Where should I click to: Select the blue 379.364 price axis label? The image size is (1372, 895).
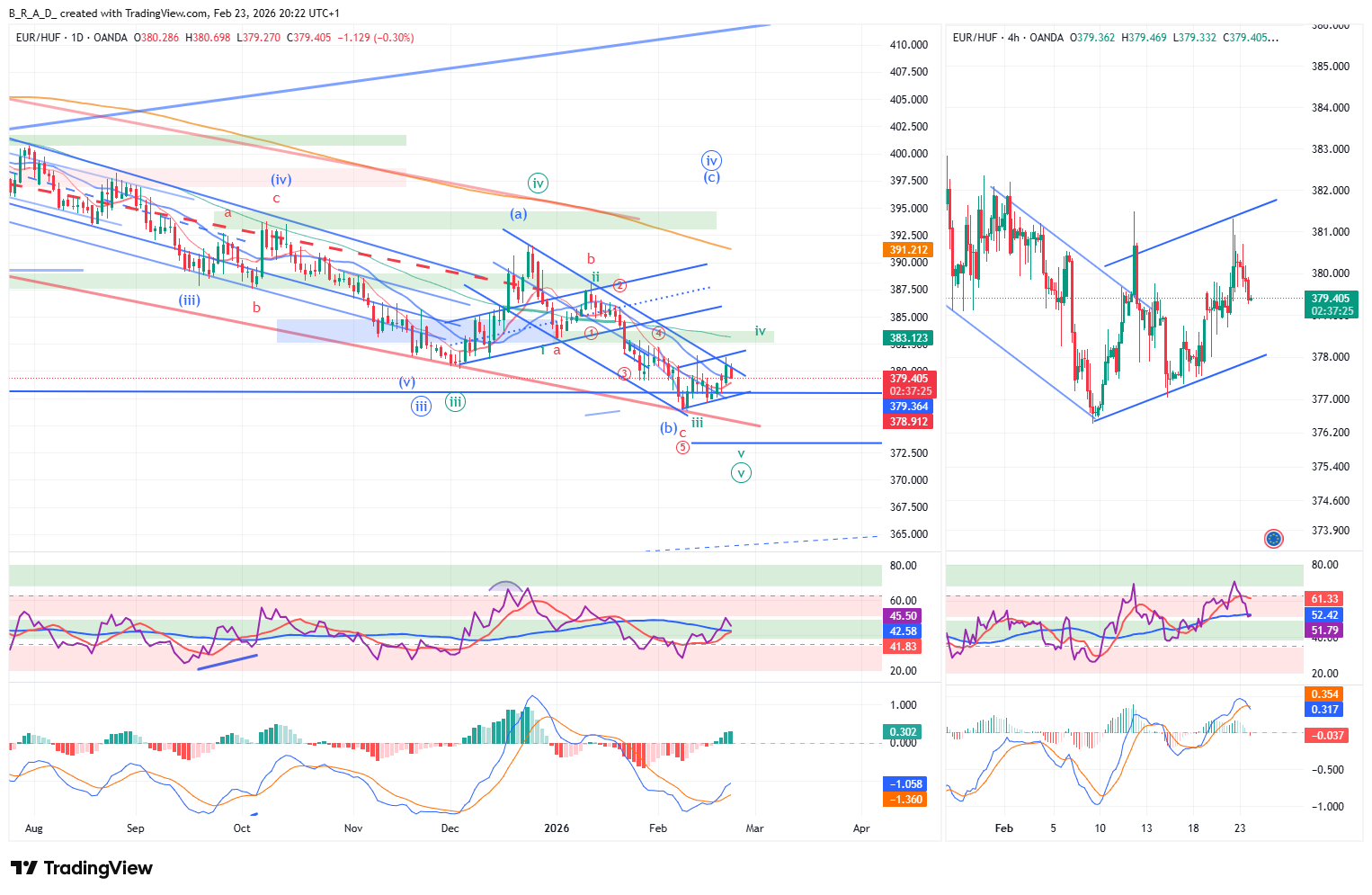click(x=909, y=407)
